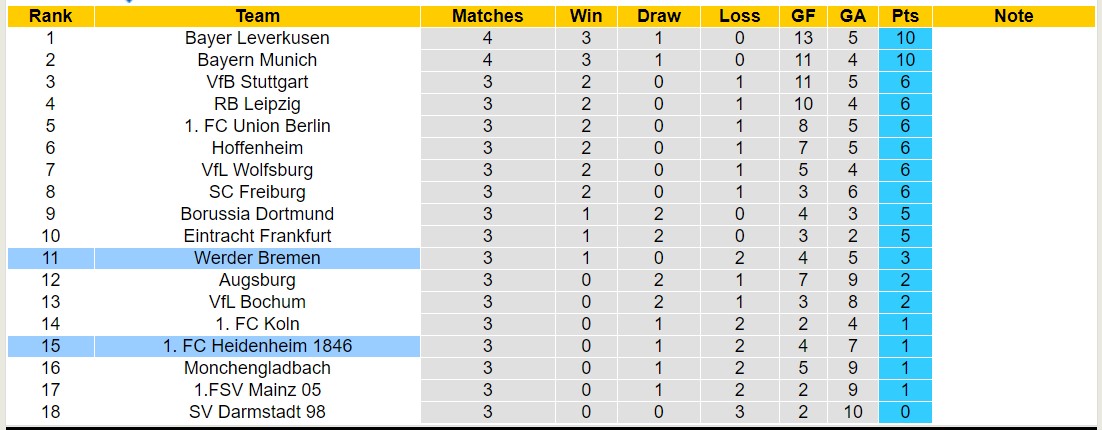Click the Team column header

(x=257, y=16)
